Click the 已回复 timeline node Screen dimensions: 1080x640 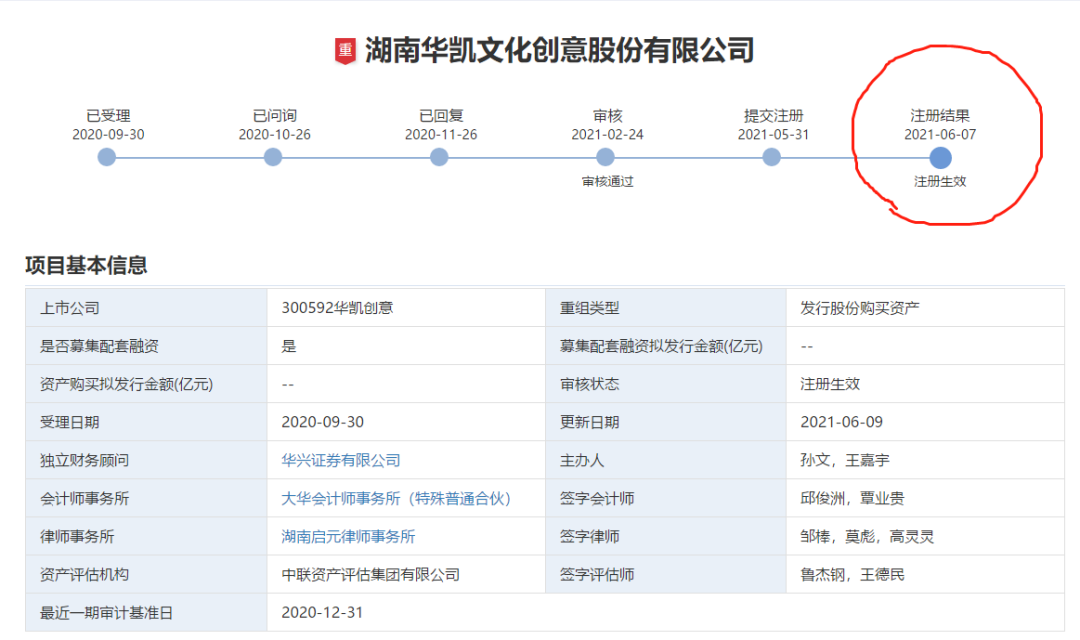(x=438, y=157)
